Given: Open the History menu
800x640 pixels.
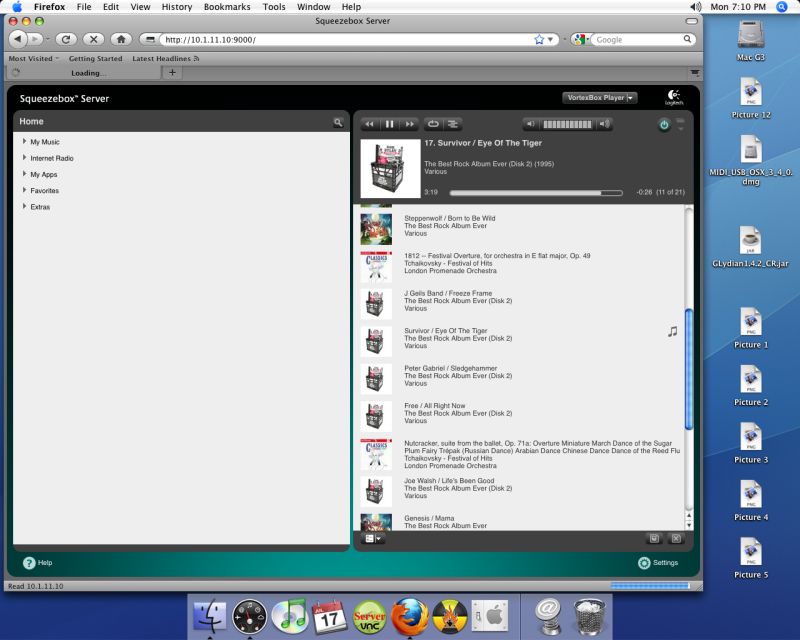Looking at the screenshot, I should tap(177, 7).
